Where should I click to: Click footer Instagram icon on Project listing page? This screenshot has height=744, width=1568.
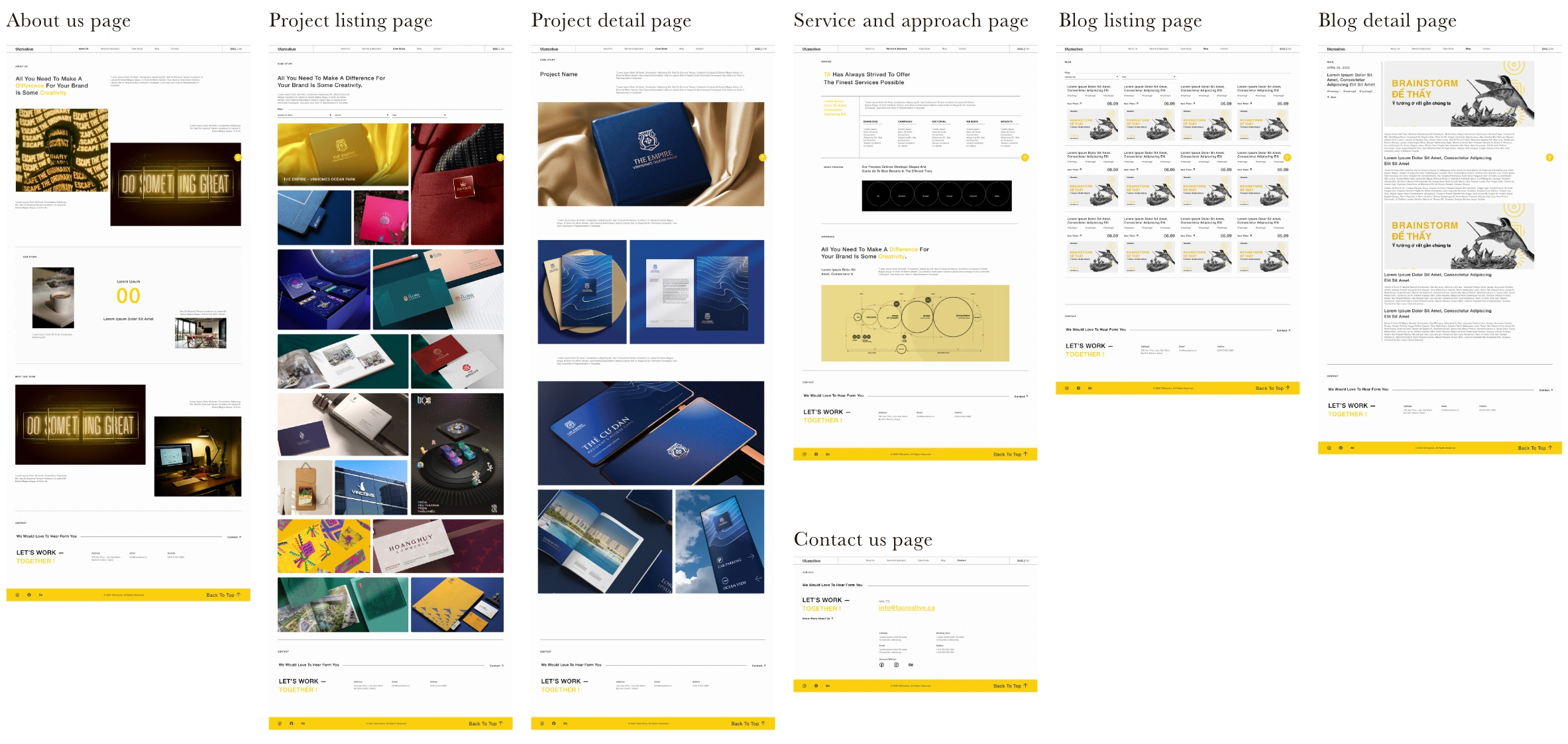[x=280, y=723]
